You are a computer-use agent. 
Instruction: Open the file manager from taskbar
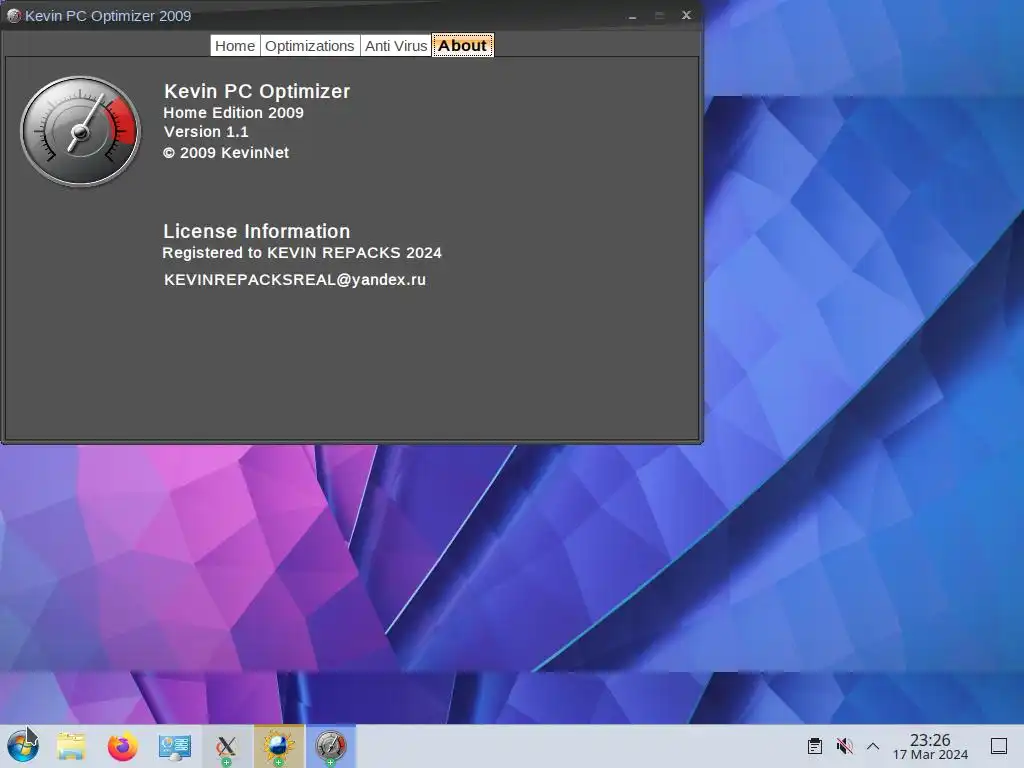click(x=71, y=746)
